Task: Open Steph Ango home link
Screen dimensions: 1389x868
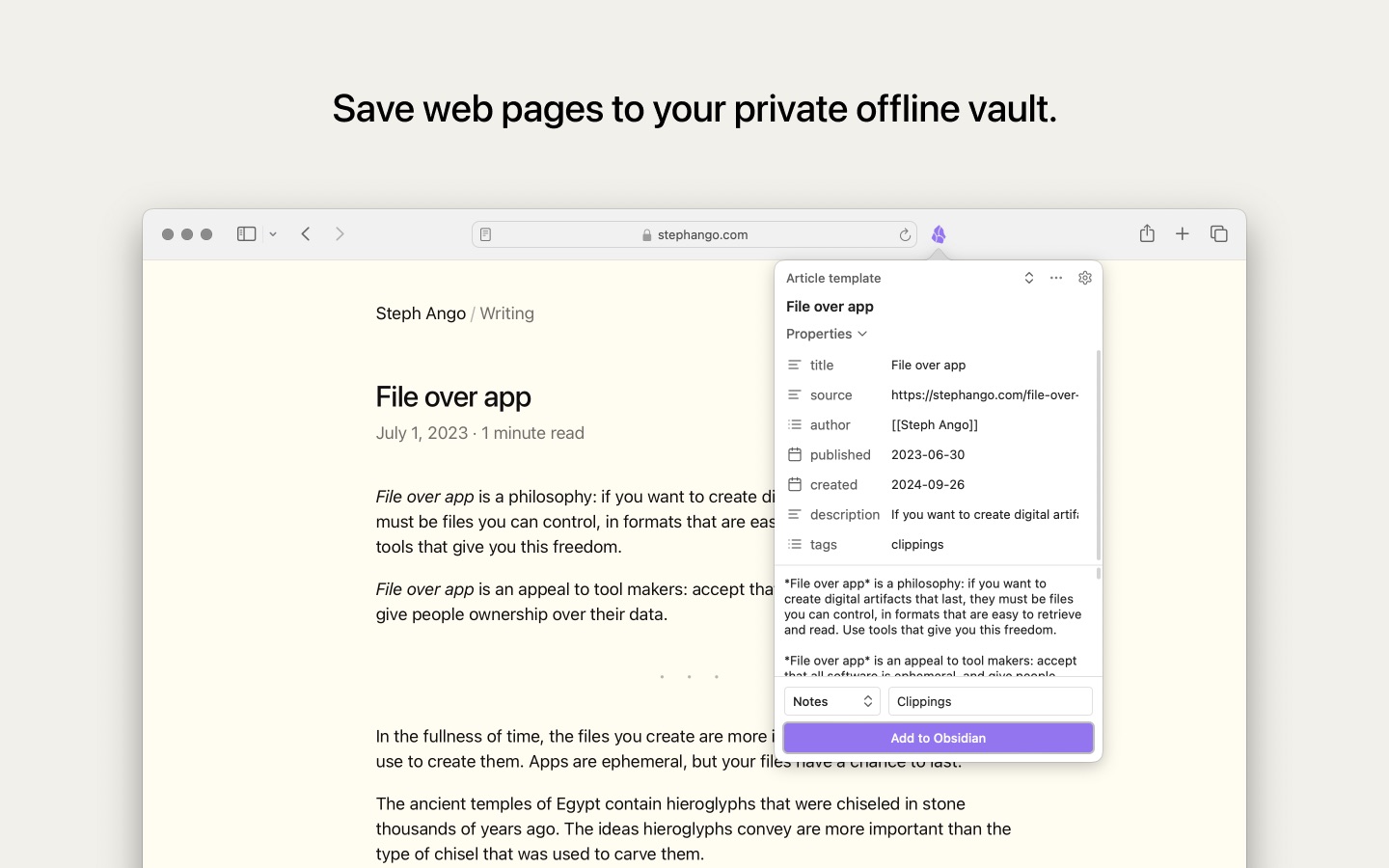Action: tap(421, 313)
